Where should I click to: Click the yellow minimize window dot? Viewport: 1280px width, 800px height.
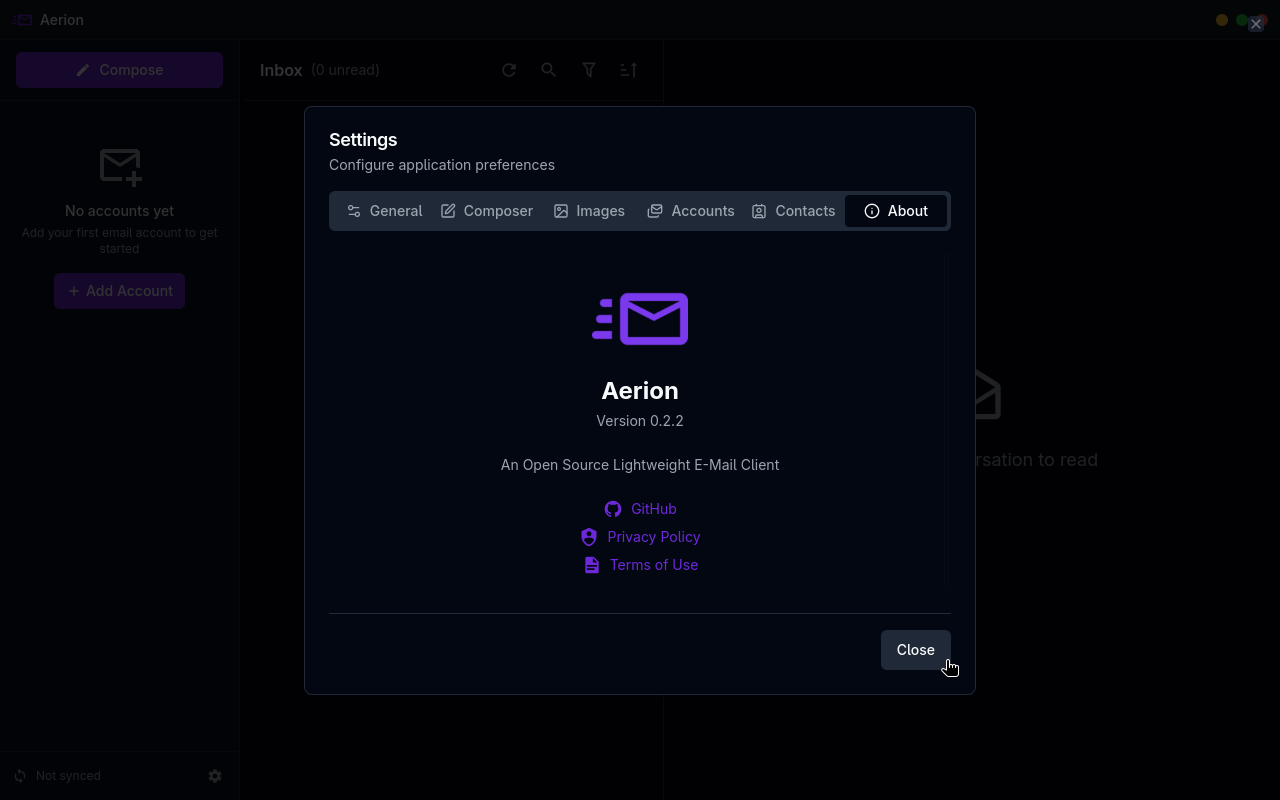[x=1222, y=20]
